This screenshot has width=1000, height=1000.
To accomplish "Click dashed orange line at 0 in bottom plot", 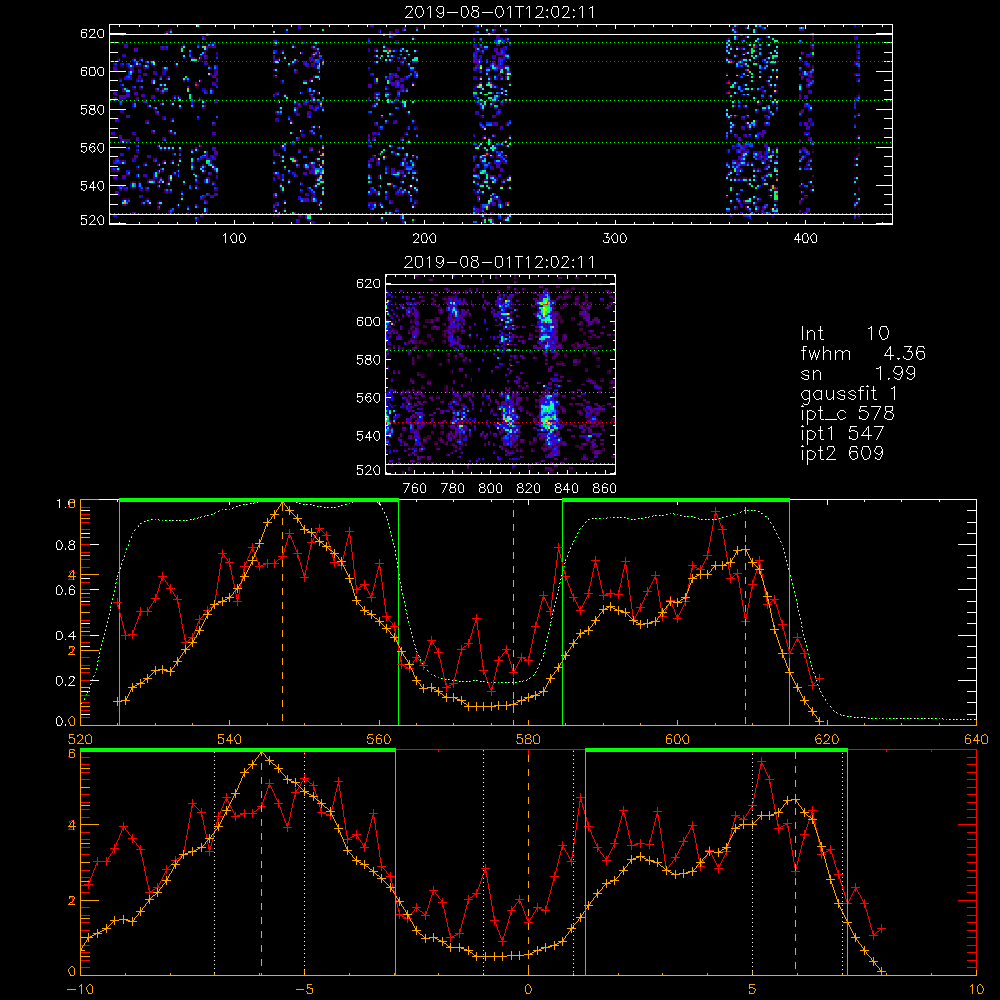I will pos(528,863).
